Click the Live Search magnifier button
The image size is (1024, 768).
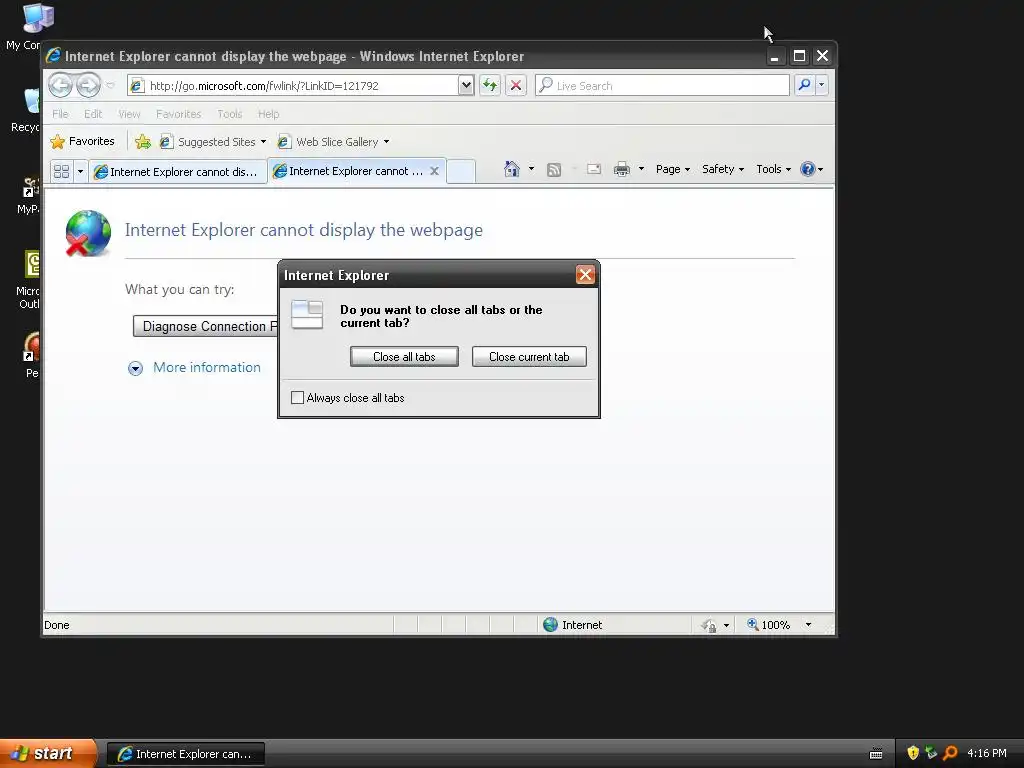[x=805, y=85]
